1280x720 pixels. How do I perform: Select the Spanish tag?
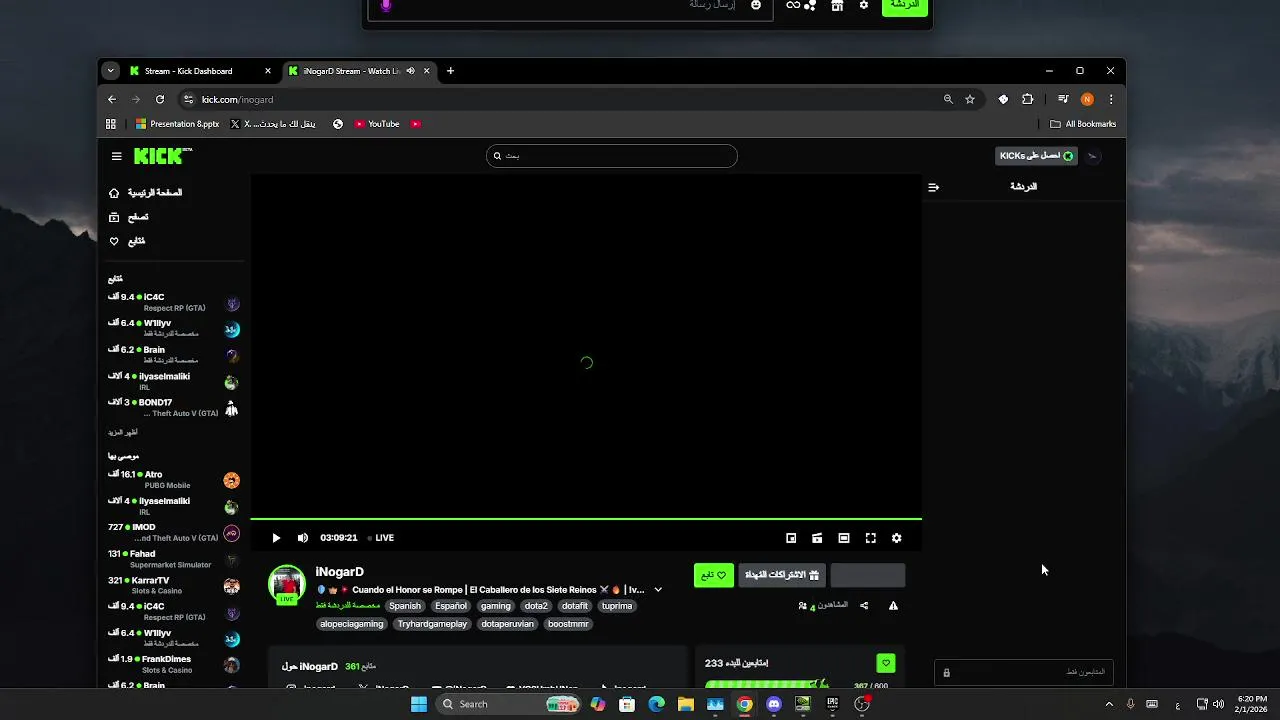tap(405, 606)
